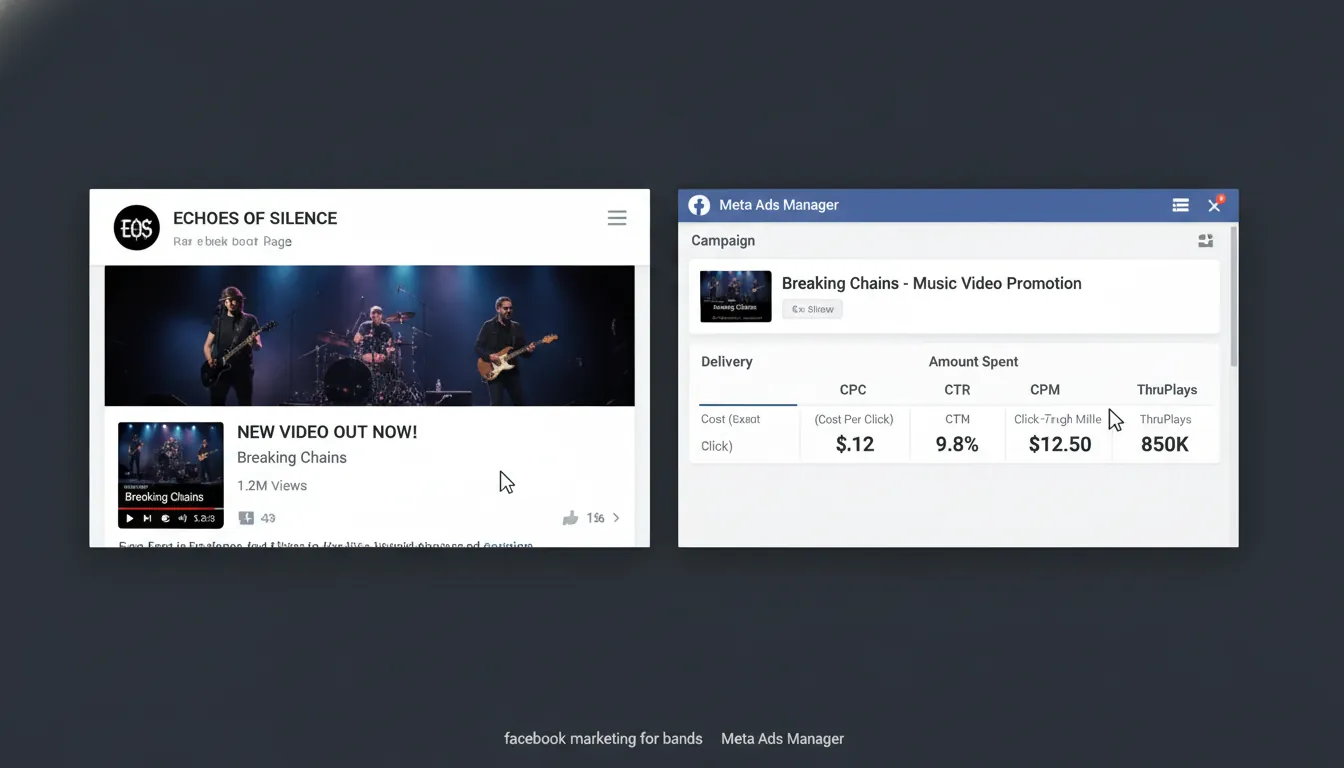The height and width of the screenshot is (768, 1344).
Task: Click the small status tag under campaign title
Action: pos(812,309)
